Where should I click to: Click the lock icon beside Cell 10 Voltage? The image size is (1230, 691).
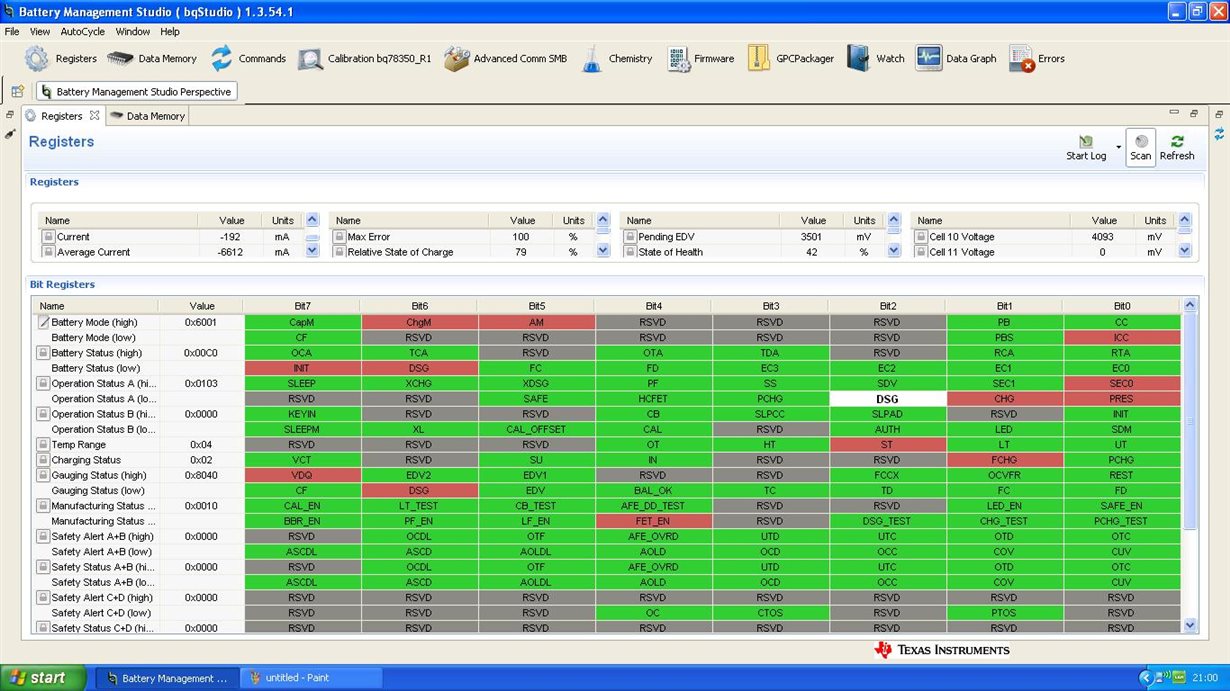[x=921, y=237]
